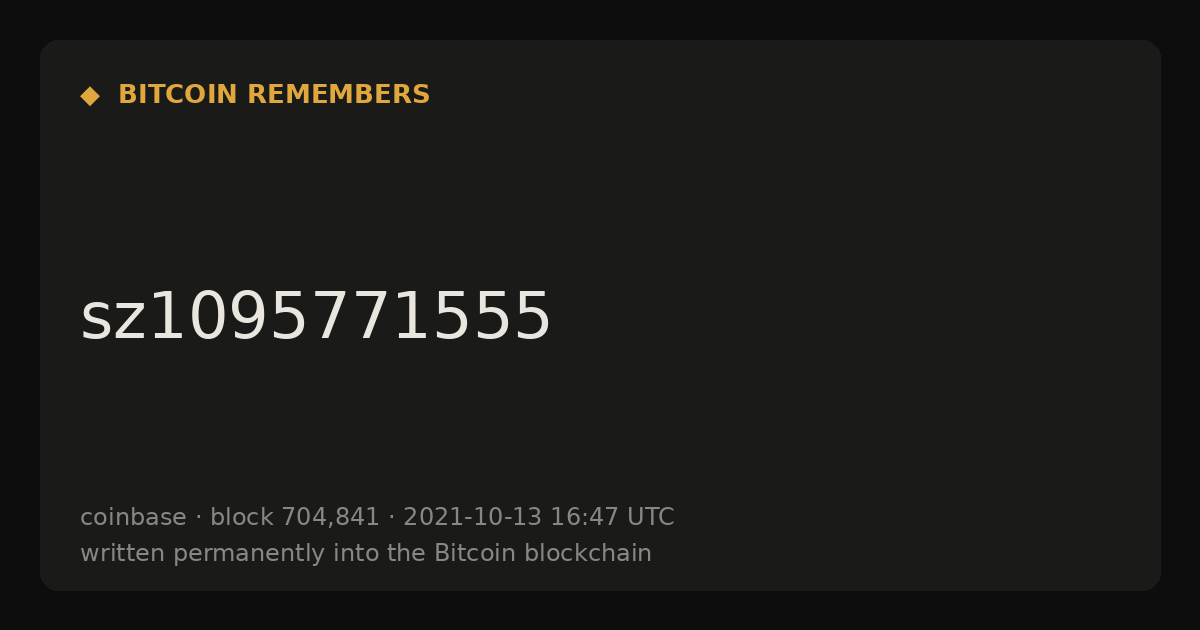Image resolution: width=1200 pixels, height=630 pixels.
Task: Click the word REMEMBERS in header
Action: click(x=338, y=95)
